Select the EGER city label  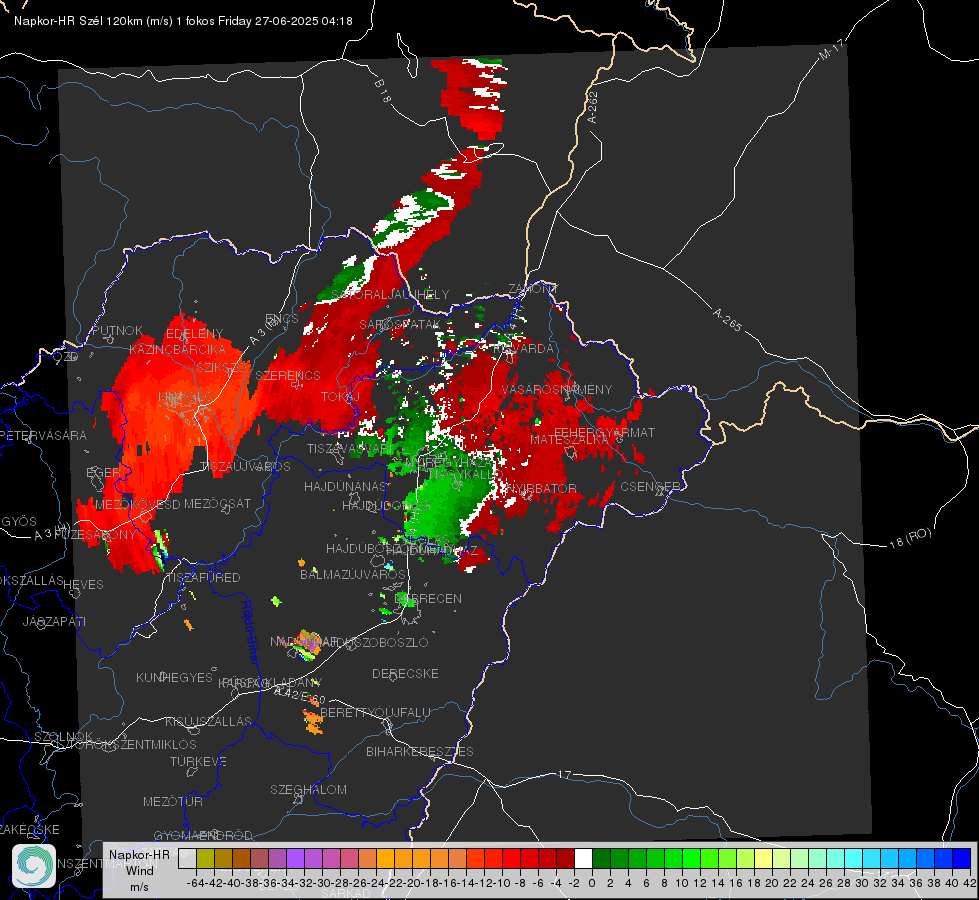[x=103, y=472]
